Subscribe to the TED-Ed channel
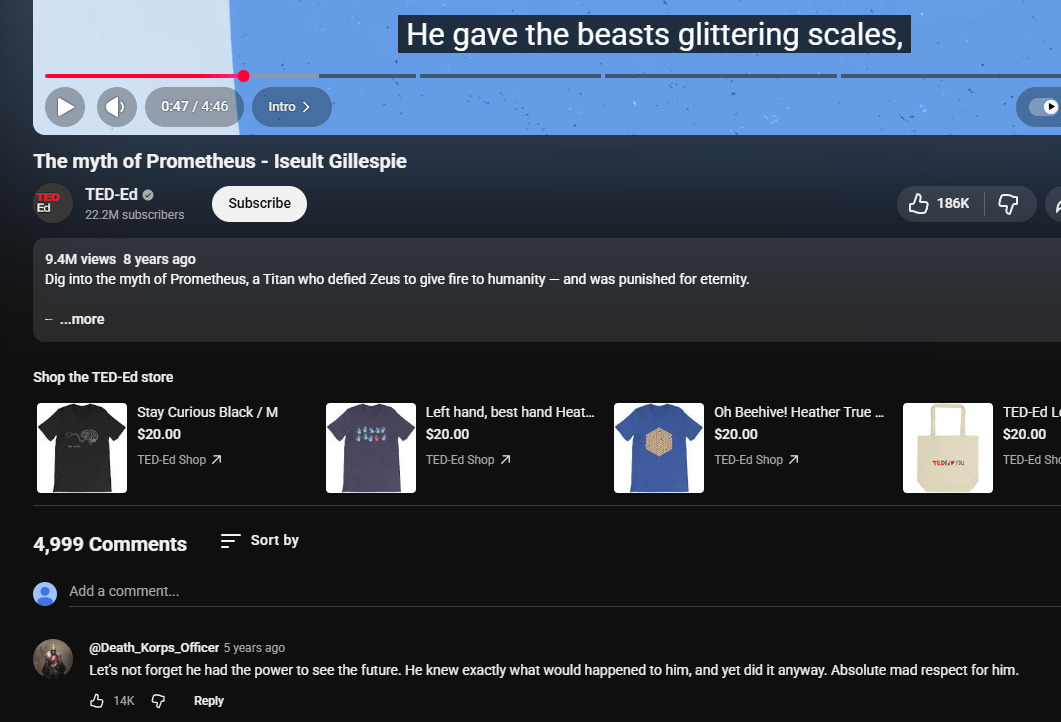Image resolution: width=1061 pixels, height=722 pixels. tap(259, 203)
